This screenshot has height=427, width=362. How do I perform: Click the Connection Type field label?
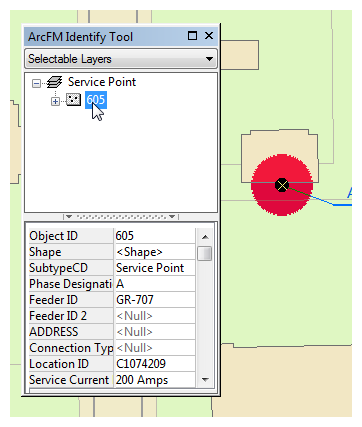pos(71,348)
